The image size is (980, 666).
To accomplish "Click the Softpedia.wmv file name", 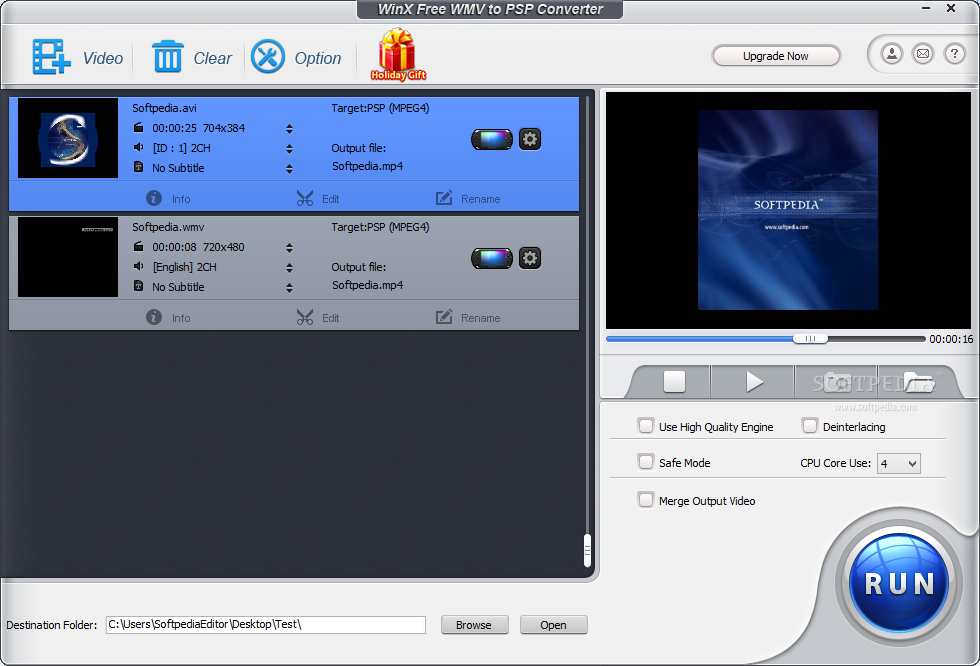I will (168, 227).
